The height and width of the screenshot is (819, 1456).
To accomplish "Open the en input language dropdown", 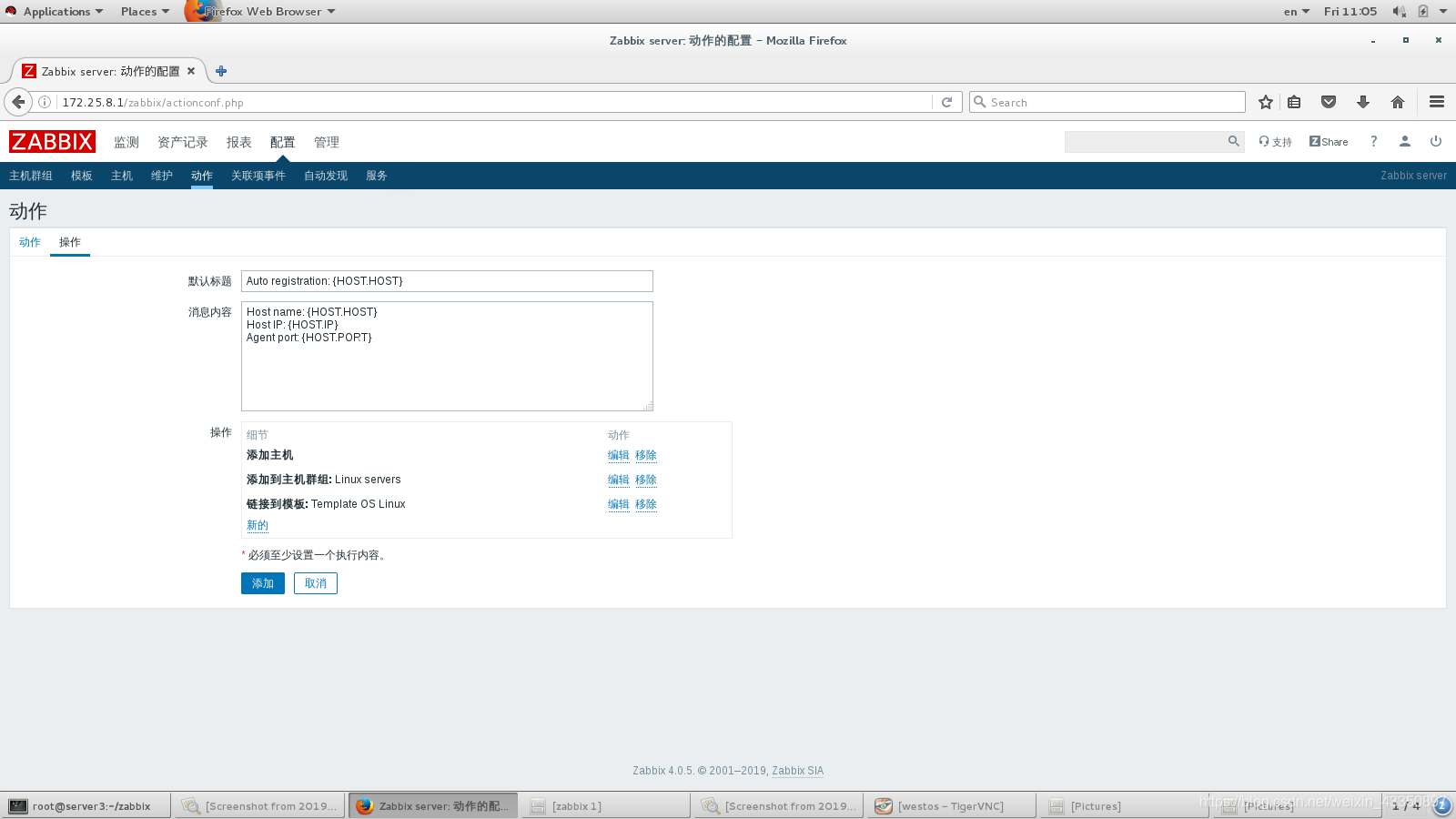I will click(x=1297, y=11).
